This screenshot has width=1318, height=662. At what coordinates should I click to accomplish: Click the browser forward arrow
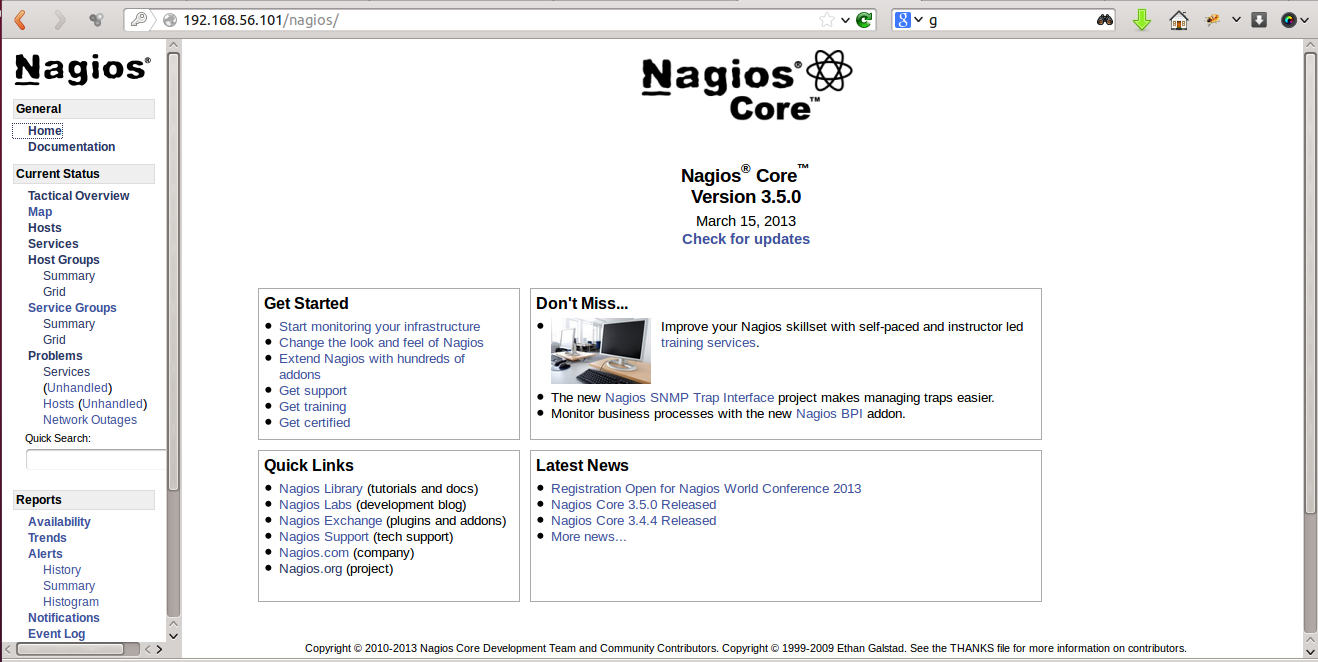pos(59,19)
